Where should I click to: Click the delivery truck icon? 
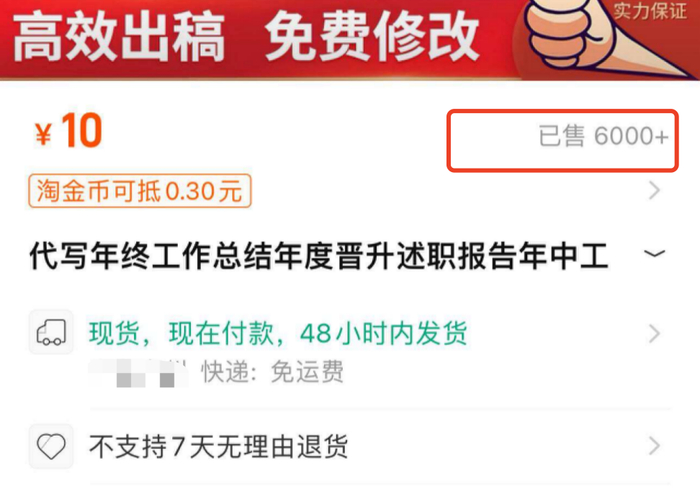tap(51, 332)
